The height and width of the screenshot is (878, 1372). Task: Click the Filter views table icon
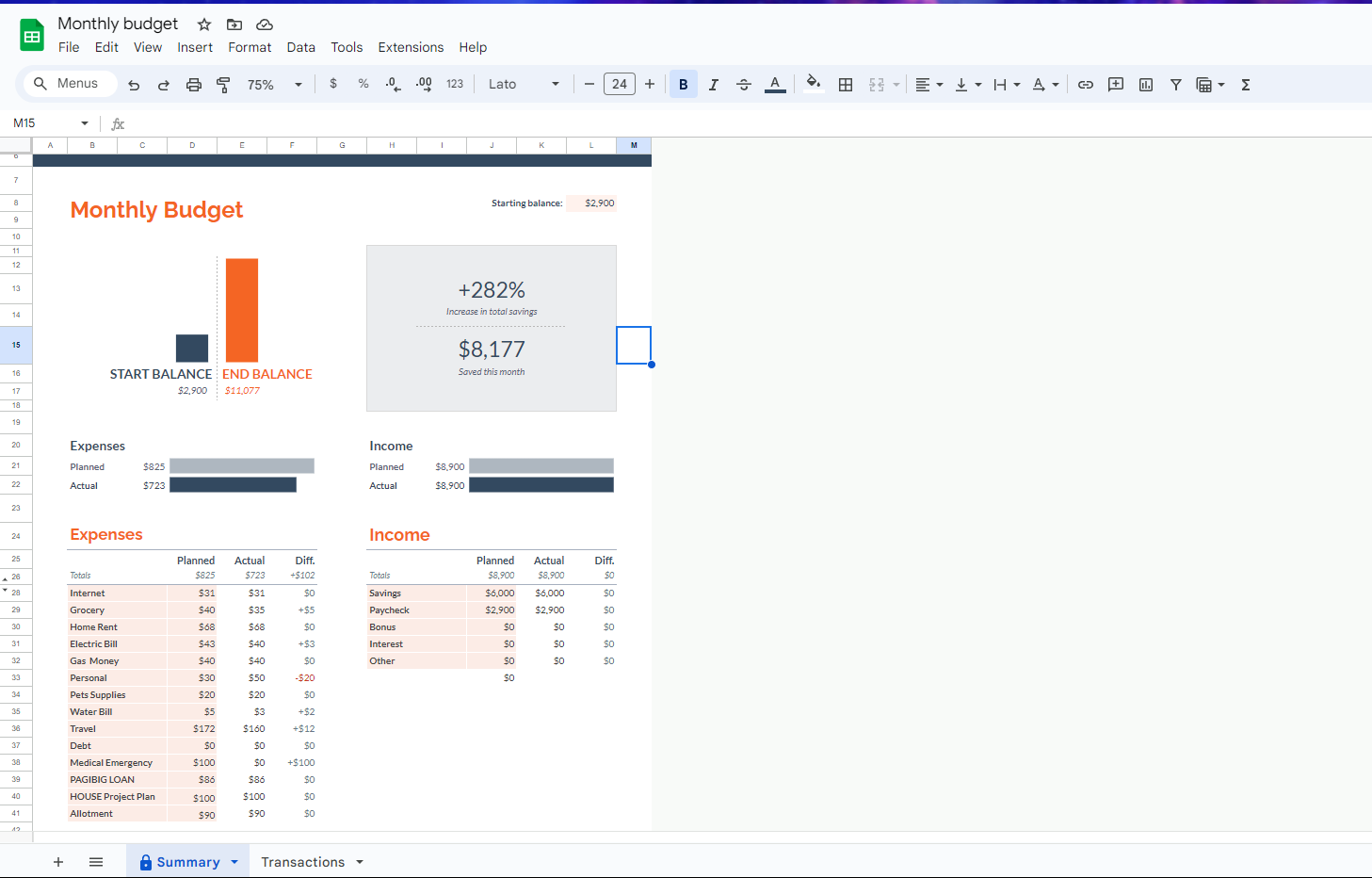coord(1204,85)
